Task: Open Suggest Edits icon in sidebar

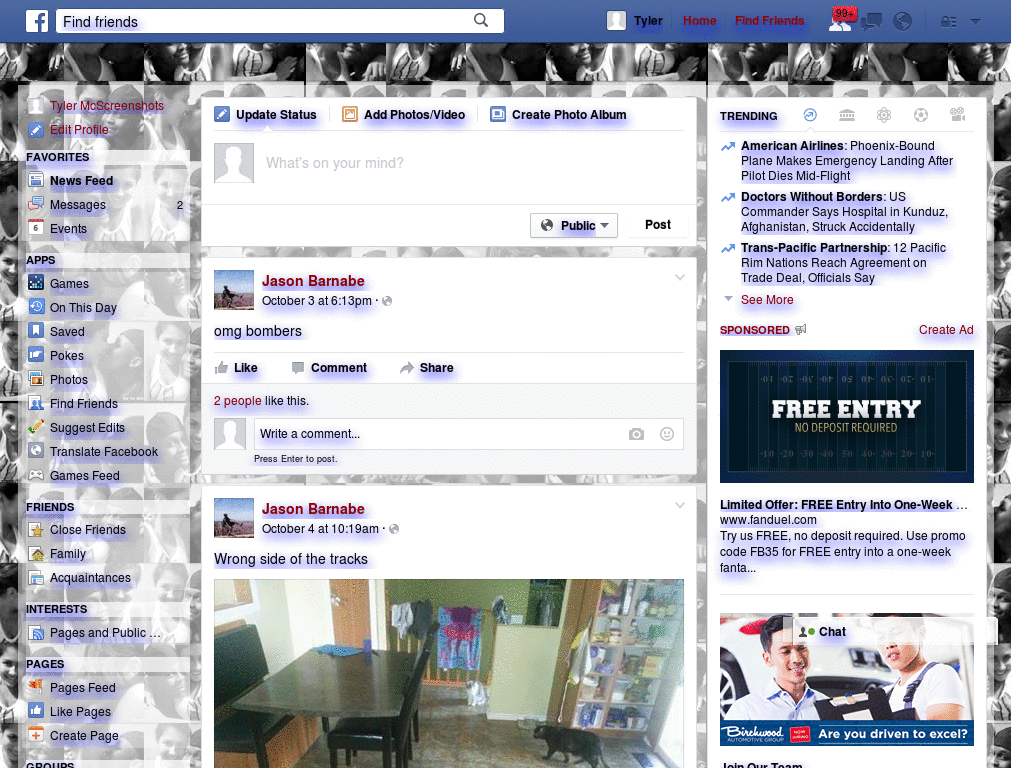Action: 36,428
